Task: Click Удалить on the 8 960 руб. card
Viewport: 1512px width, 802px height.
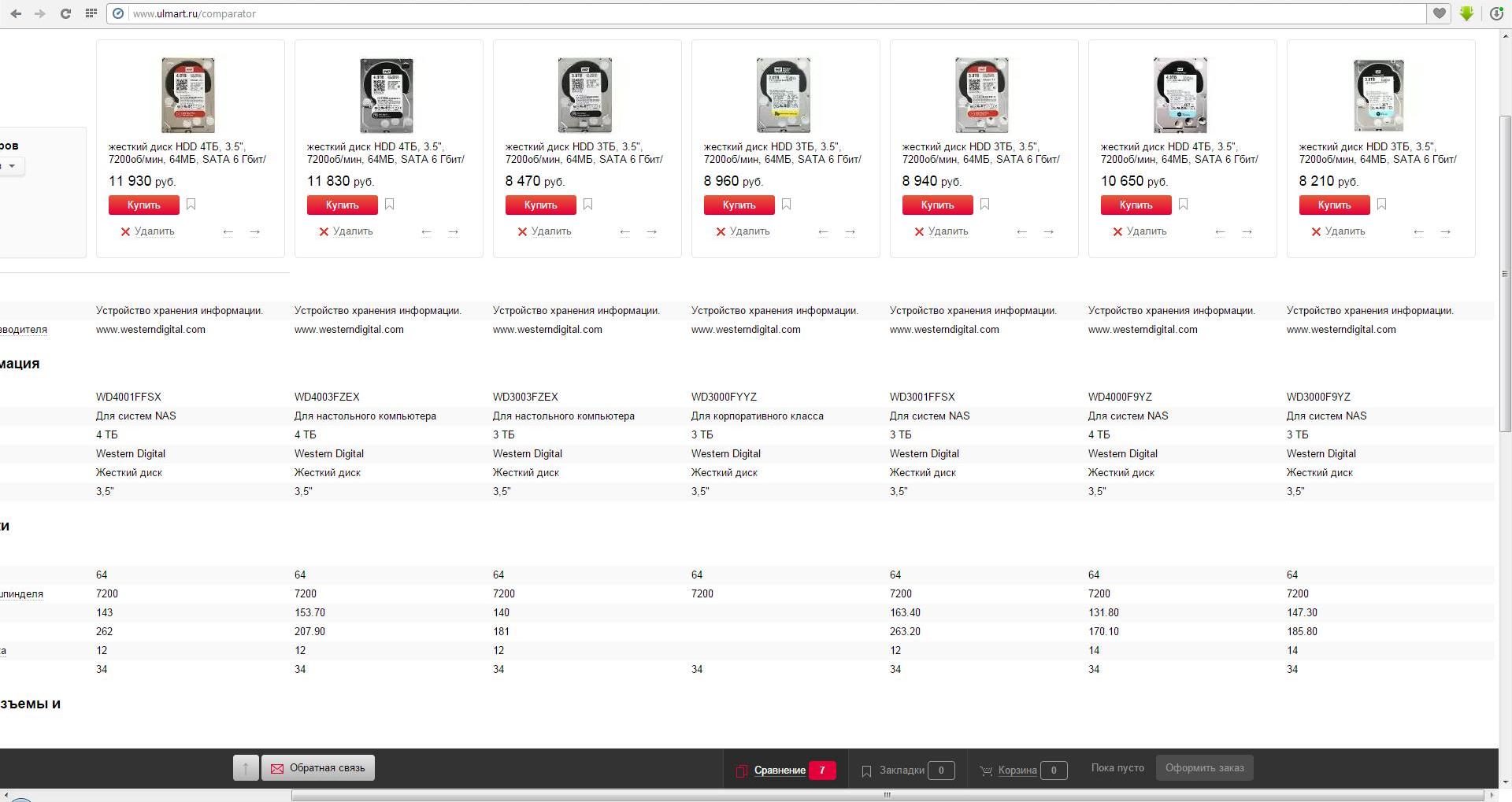Action: click(x=743, y=231)
